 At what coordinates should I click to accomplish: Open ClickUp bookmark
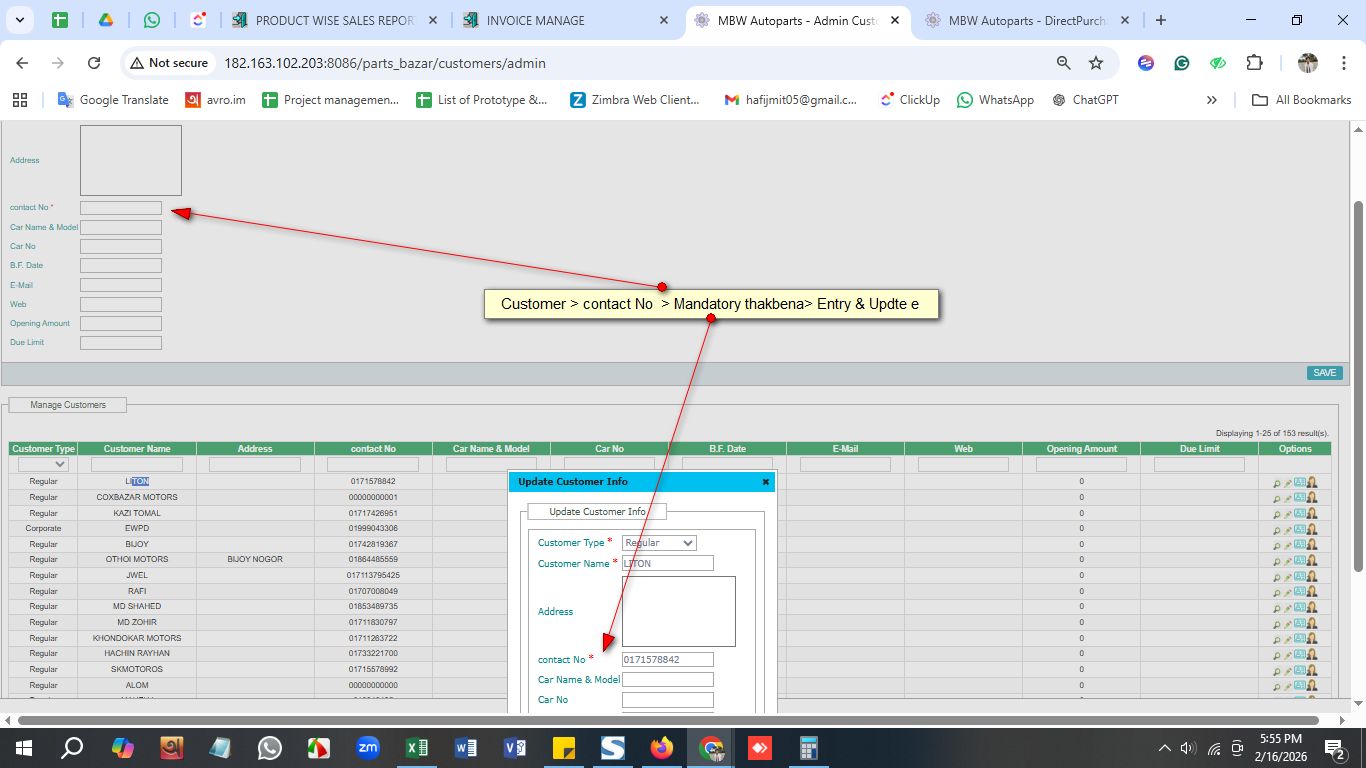click(909, 100)
